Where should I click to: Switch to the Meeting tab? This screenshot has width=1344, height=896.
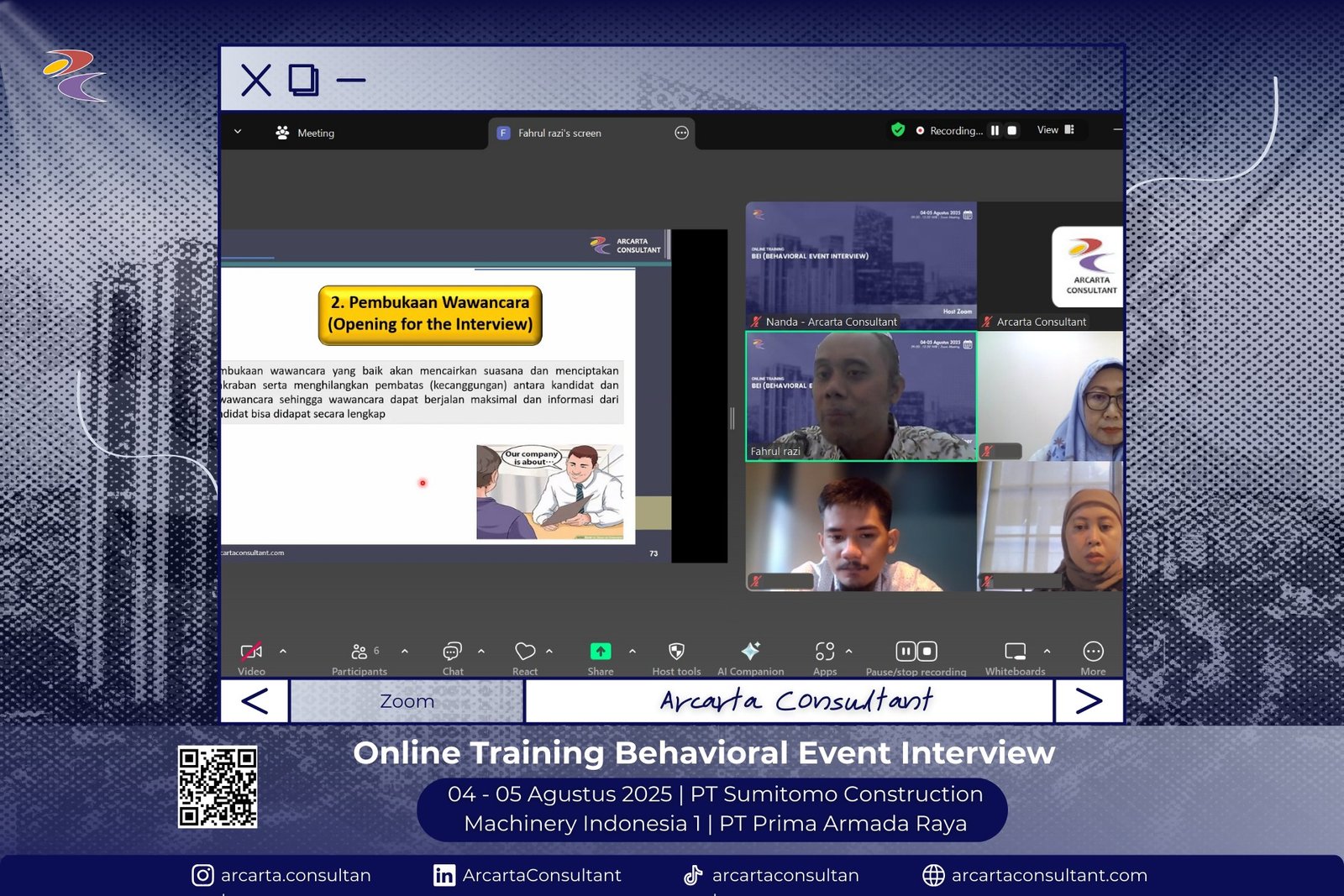[305, 133]
